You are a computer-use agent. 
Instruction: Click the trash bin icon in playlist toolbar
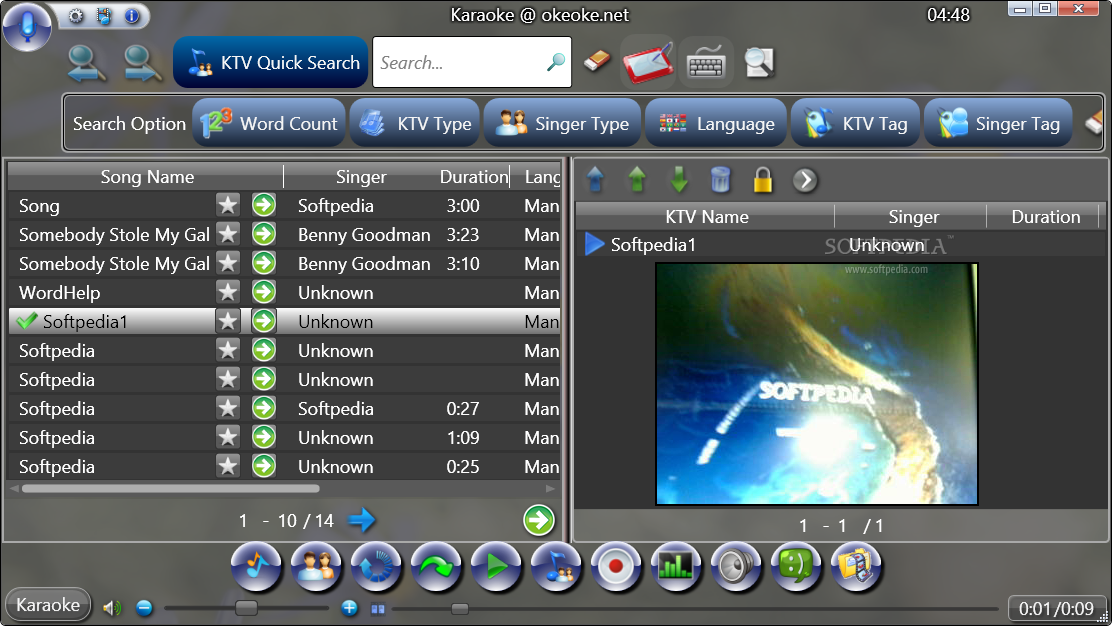tap(720, 180)
